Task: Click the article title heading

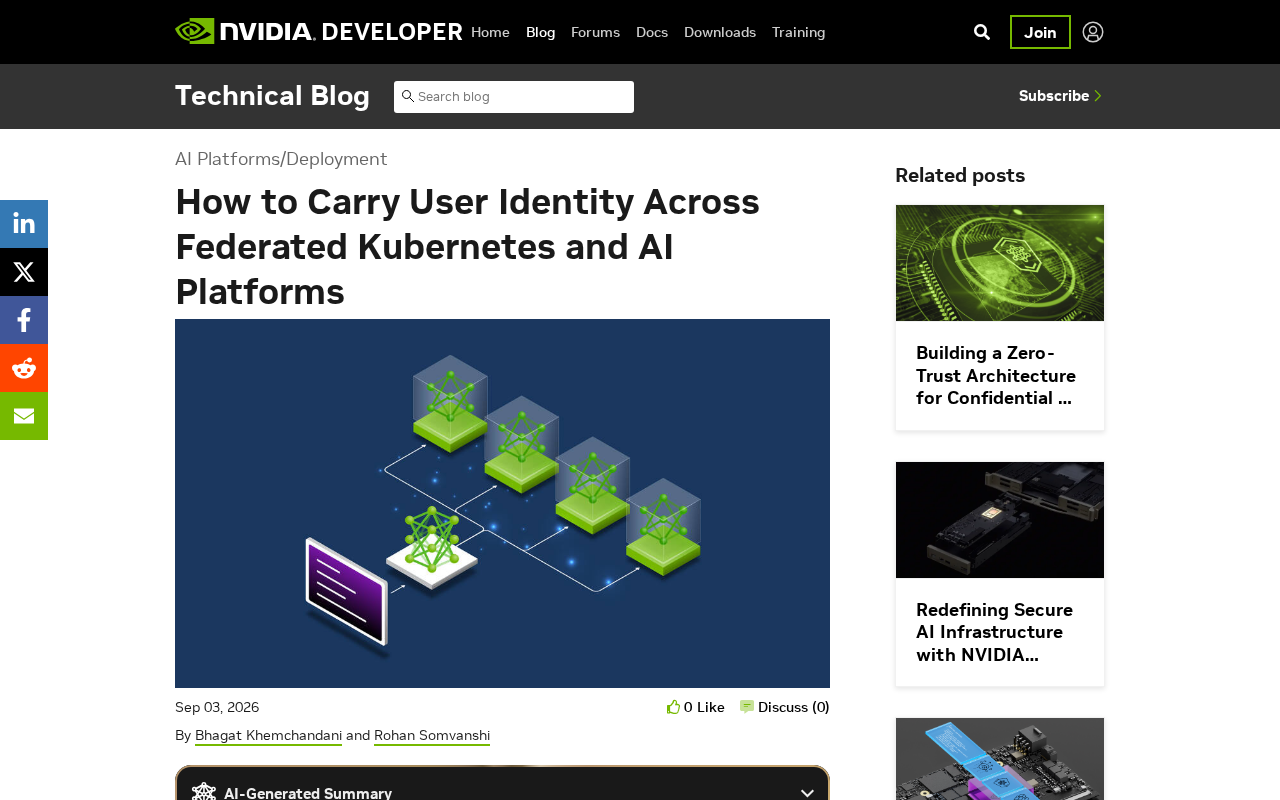Action: (x=468, y=246)
